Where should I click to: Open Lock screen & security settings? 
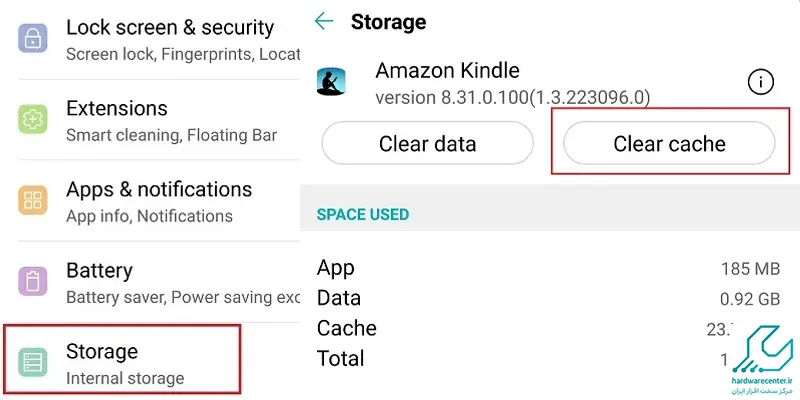pos(159,40)
